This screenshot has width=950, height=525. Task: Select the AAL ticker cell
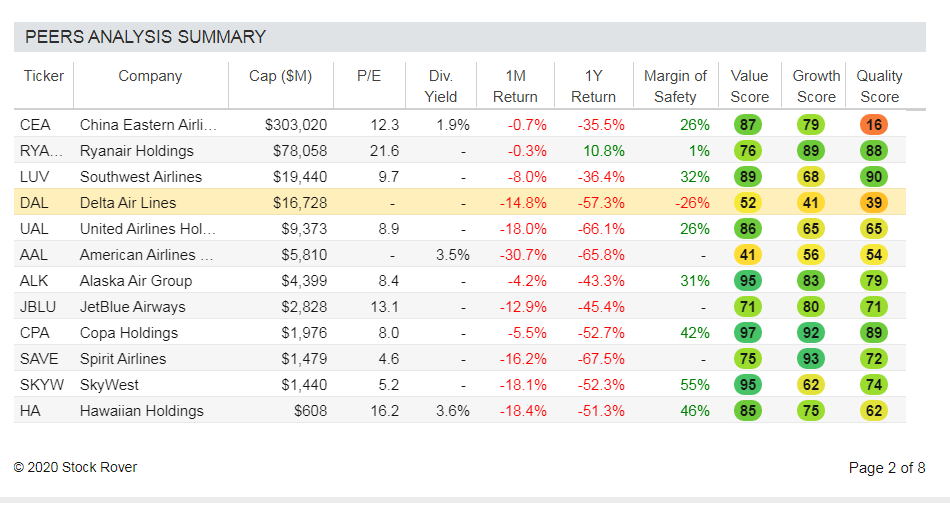point(33,255)
